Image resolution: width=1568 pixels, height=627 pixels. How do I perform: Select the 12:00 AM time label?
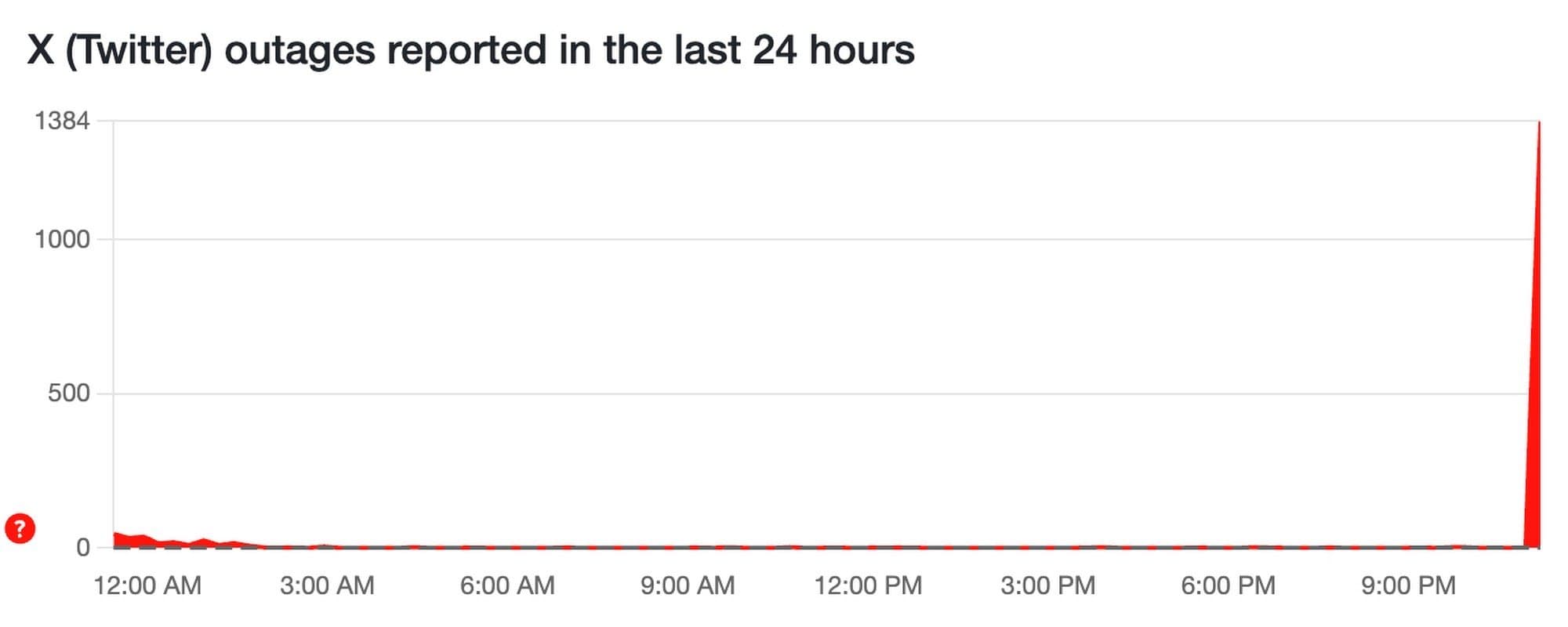(147, 585)
